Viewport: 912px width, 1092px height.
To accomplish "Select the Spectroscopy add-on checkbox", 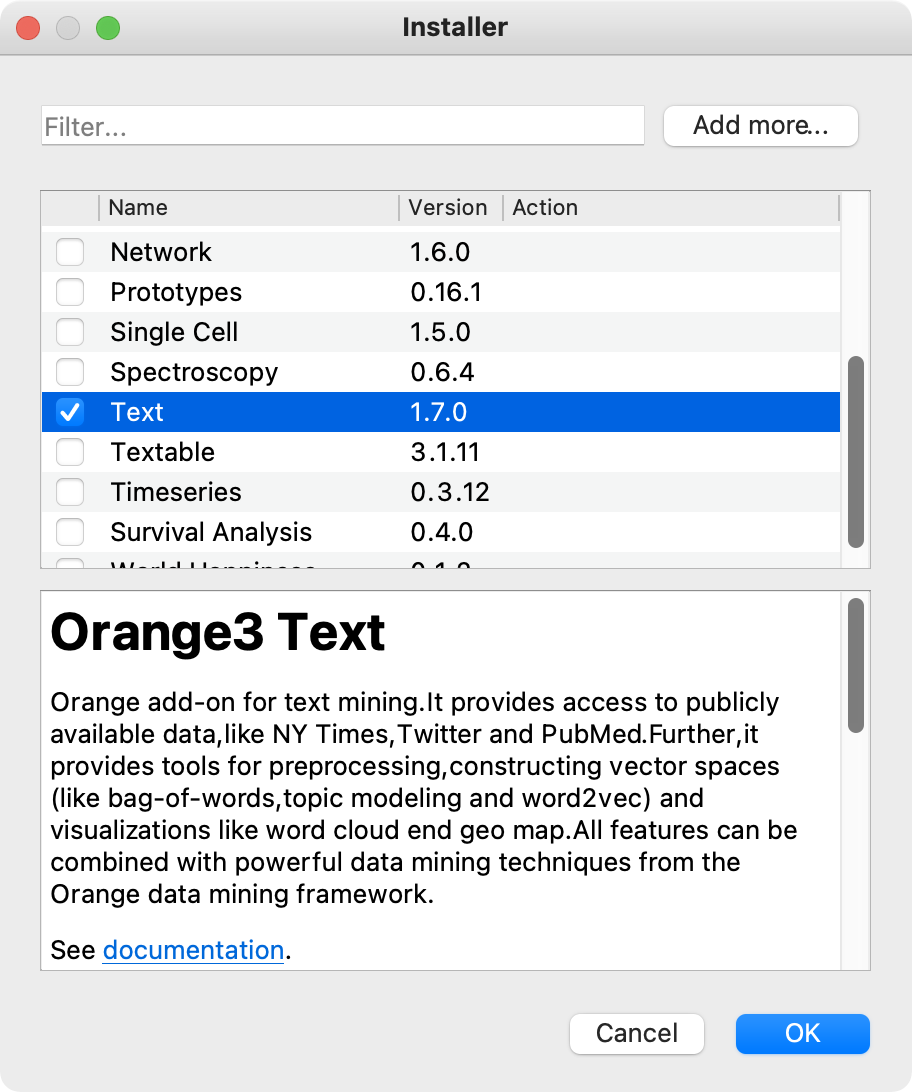I will (70, 372).
